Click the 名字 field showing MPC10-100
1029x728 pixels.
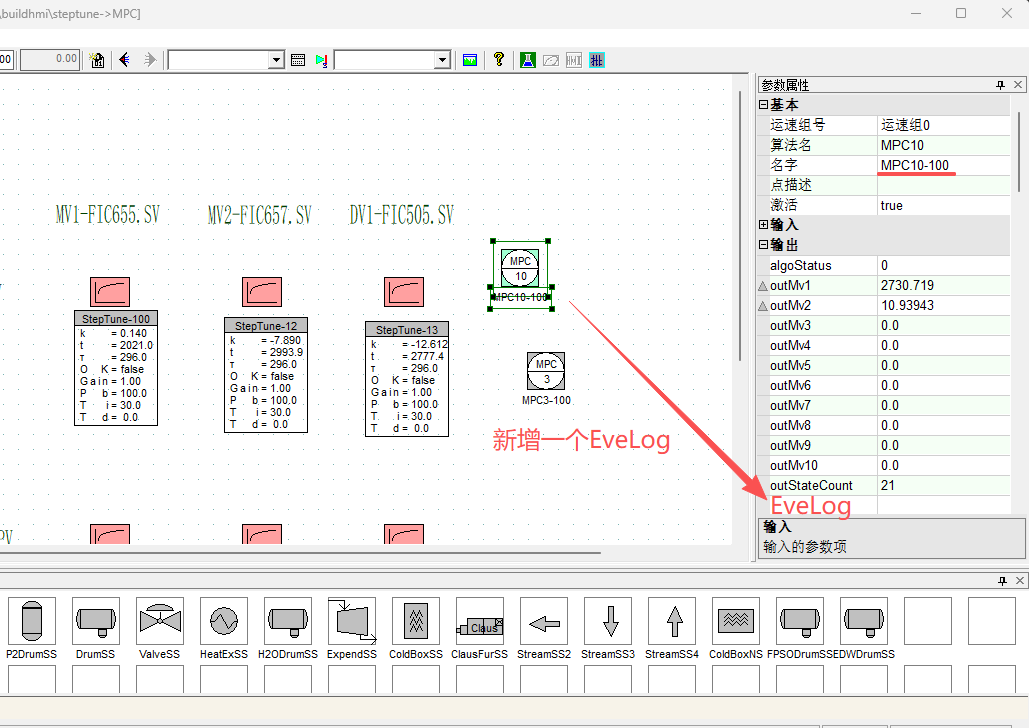click(x=942, y=165)
